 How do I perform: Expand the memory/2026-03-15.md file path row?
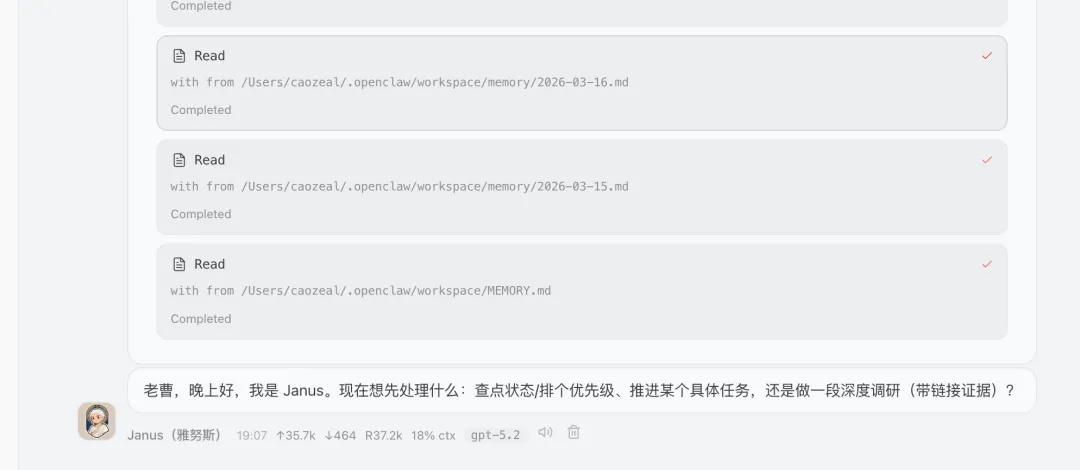coord(399,186)
